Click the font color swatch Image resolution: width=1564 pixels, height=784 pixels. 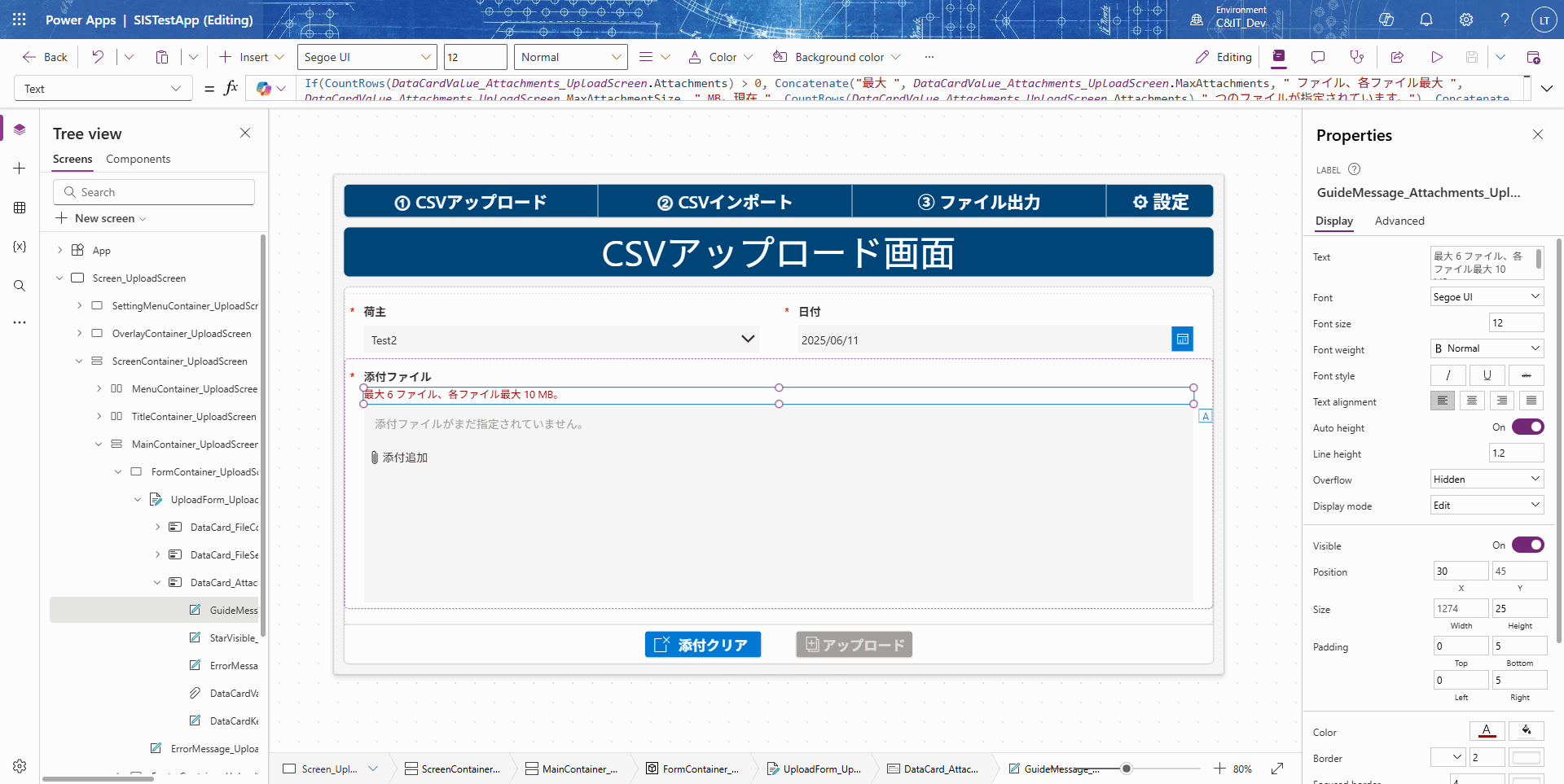[x=1487, y=731]
